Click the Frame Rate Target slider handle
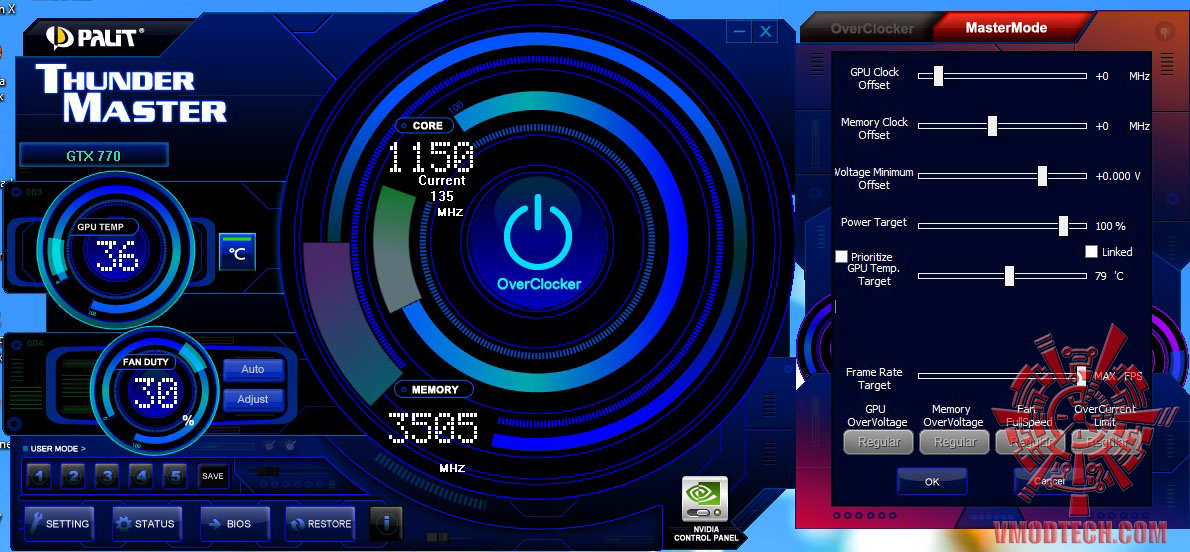This screenshot has width=1190, height=552. point(1081,375)
